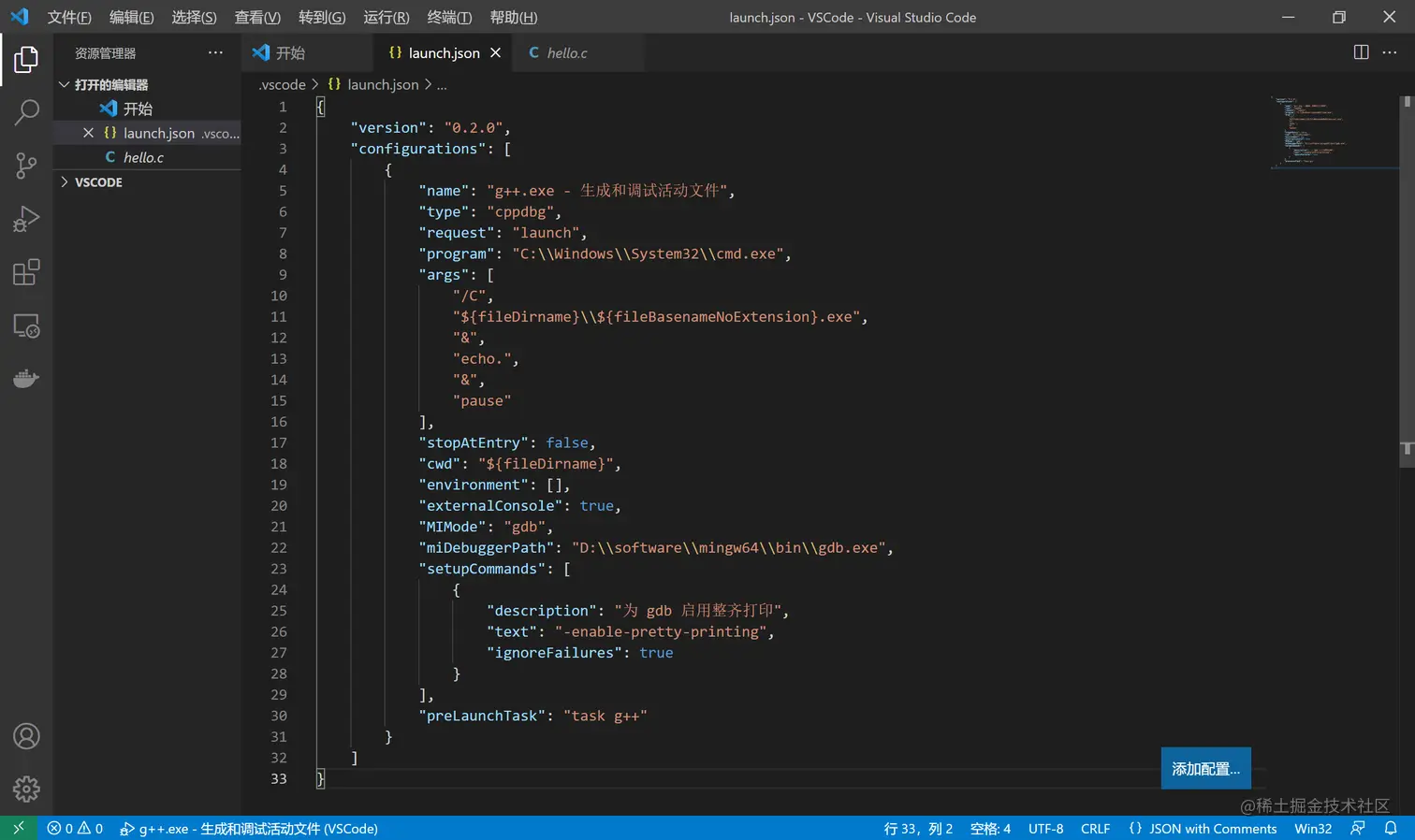Open the Run and Debug view

(25, 219)
